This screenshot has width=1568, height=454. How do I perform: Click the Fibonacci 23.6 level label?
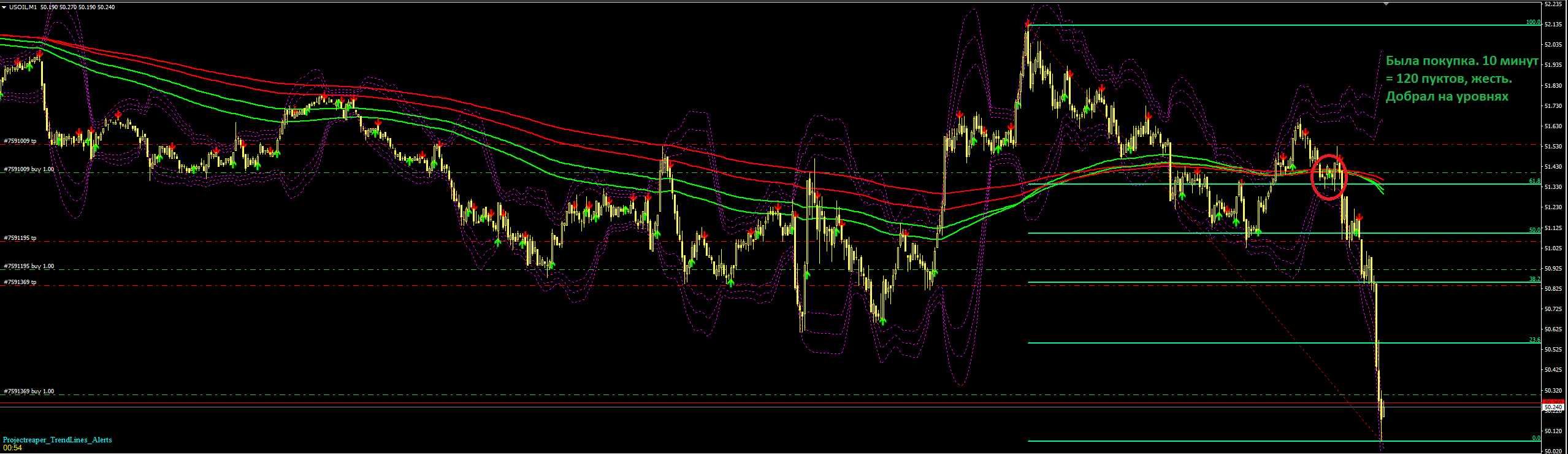pyautogui.click(x=1534, y=340)
